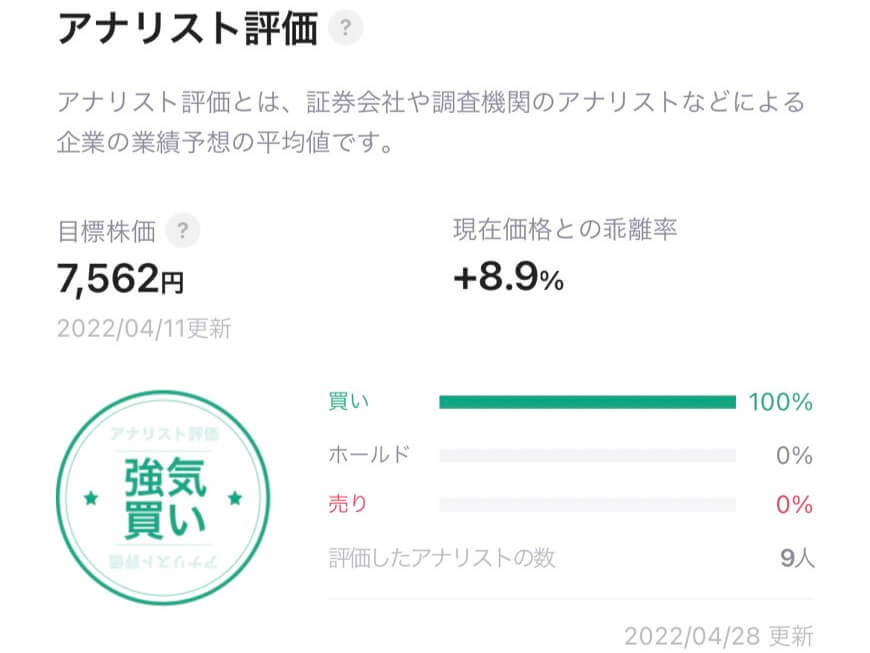This screenshot has width=870, height=653.
Task: Click the 2022/04/28 更新 date text
Action: [719, 636]
